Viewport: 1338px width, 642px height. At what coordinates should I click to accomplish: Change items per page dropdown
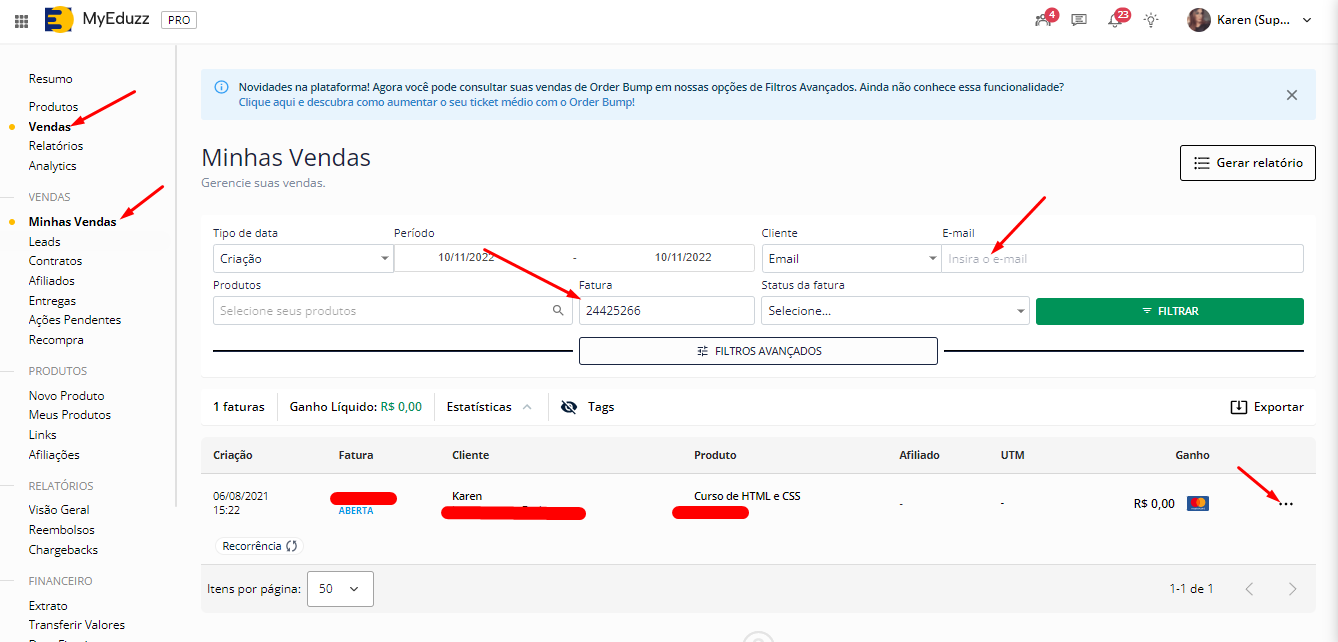pyautogui.click(x=340, y=589)
